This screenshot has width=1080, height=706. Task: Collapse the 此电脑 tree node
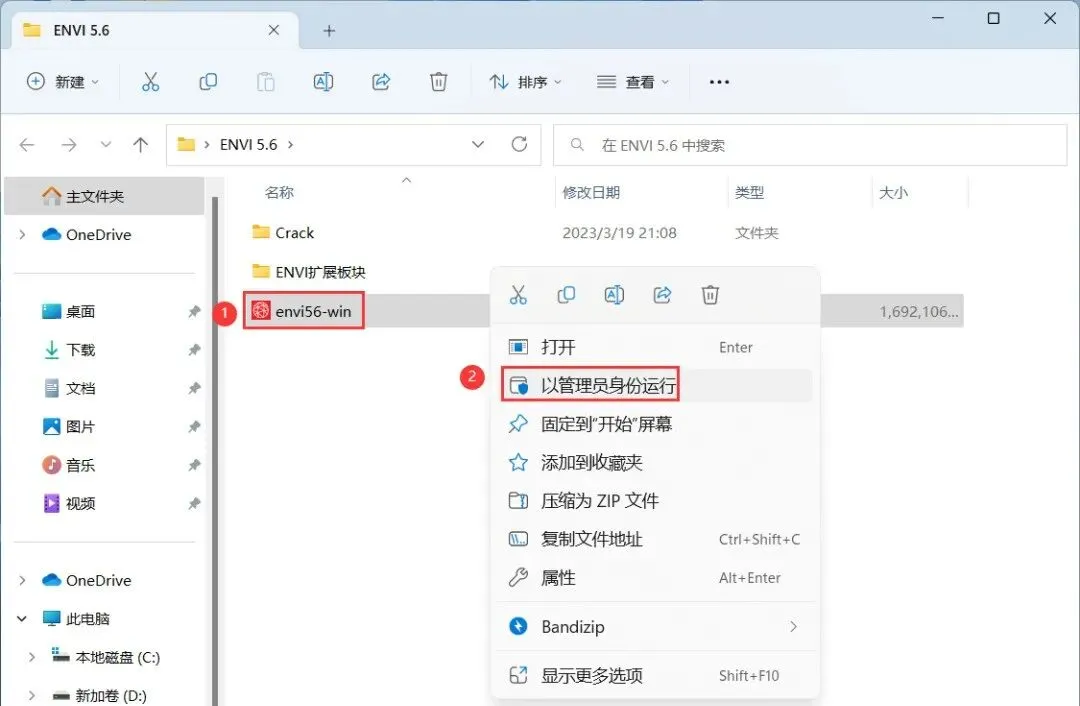pos(22,619)
